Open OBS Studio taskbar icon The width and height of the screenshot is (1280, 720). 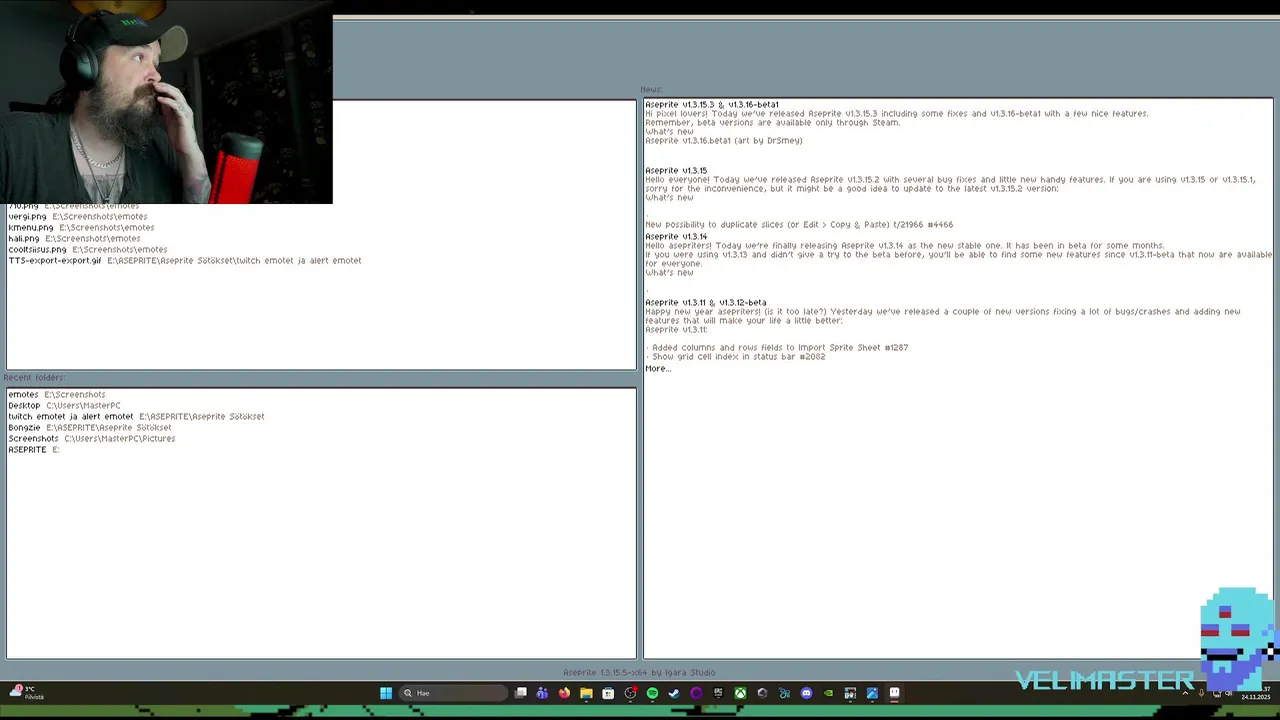(x=630, y=693)
